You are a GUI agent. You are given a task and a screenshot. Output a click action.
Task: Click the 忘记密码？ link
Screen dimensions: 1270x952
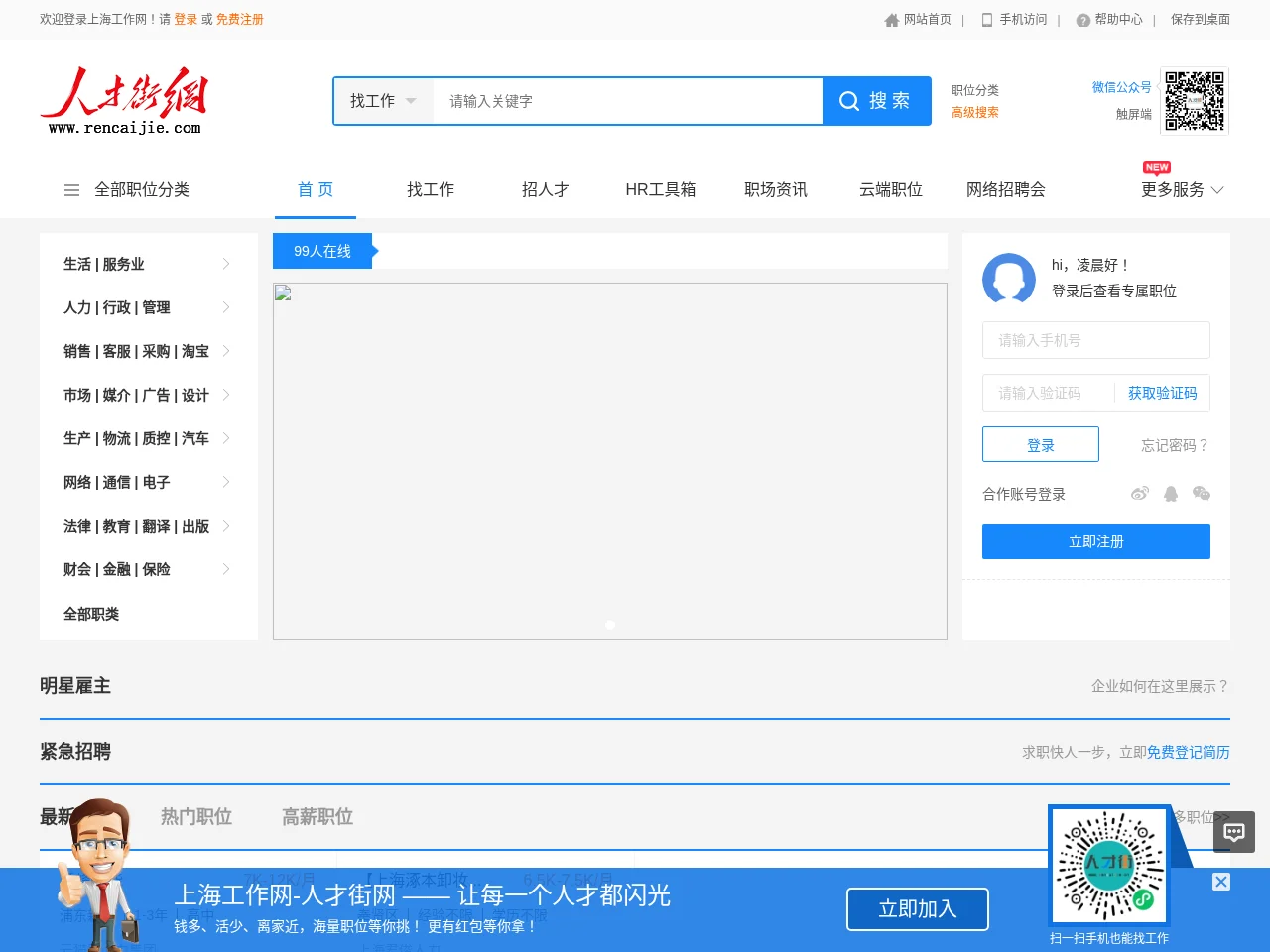pyautogui.click(x=1176, y=445)
